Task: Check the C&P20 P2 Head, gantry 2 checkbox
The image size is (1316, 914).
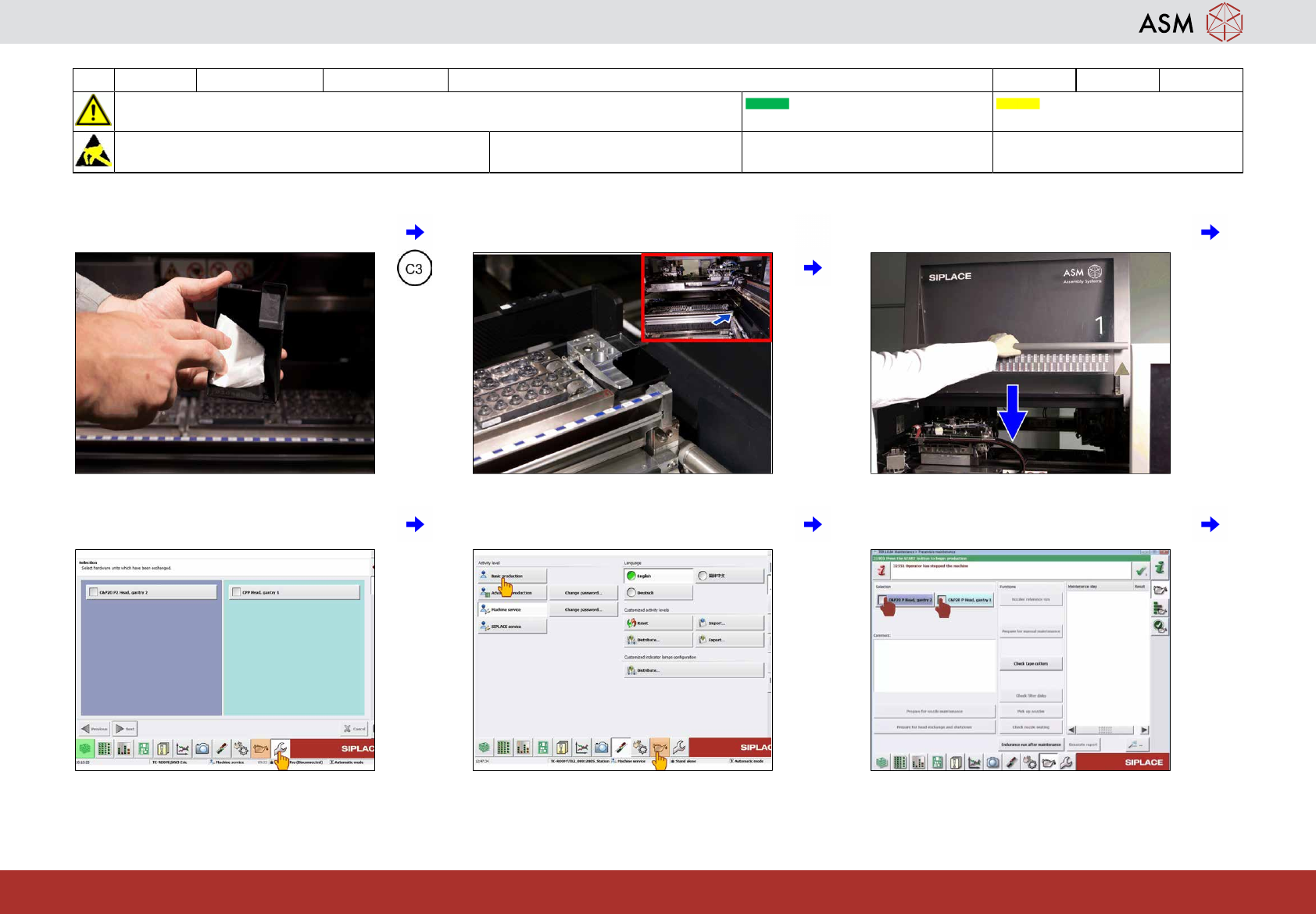Action: point(94,592)
